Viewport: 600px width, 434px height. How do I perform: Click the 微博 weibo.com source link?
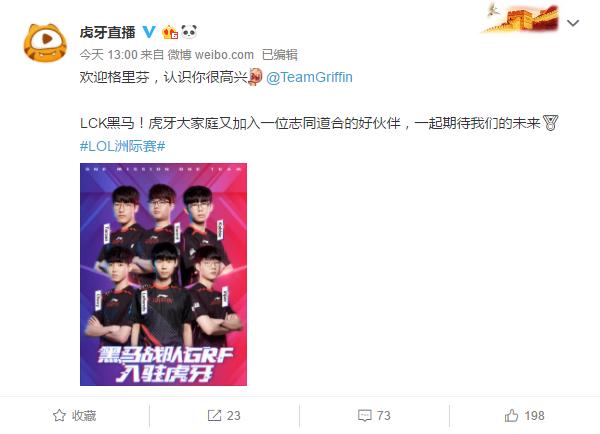[211, 55]
